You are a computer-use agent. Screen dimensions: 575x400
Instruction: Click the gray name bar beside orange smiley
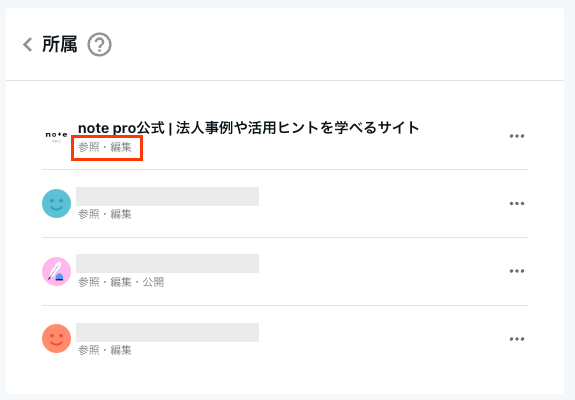point(168,333)
